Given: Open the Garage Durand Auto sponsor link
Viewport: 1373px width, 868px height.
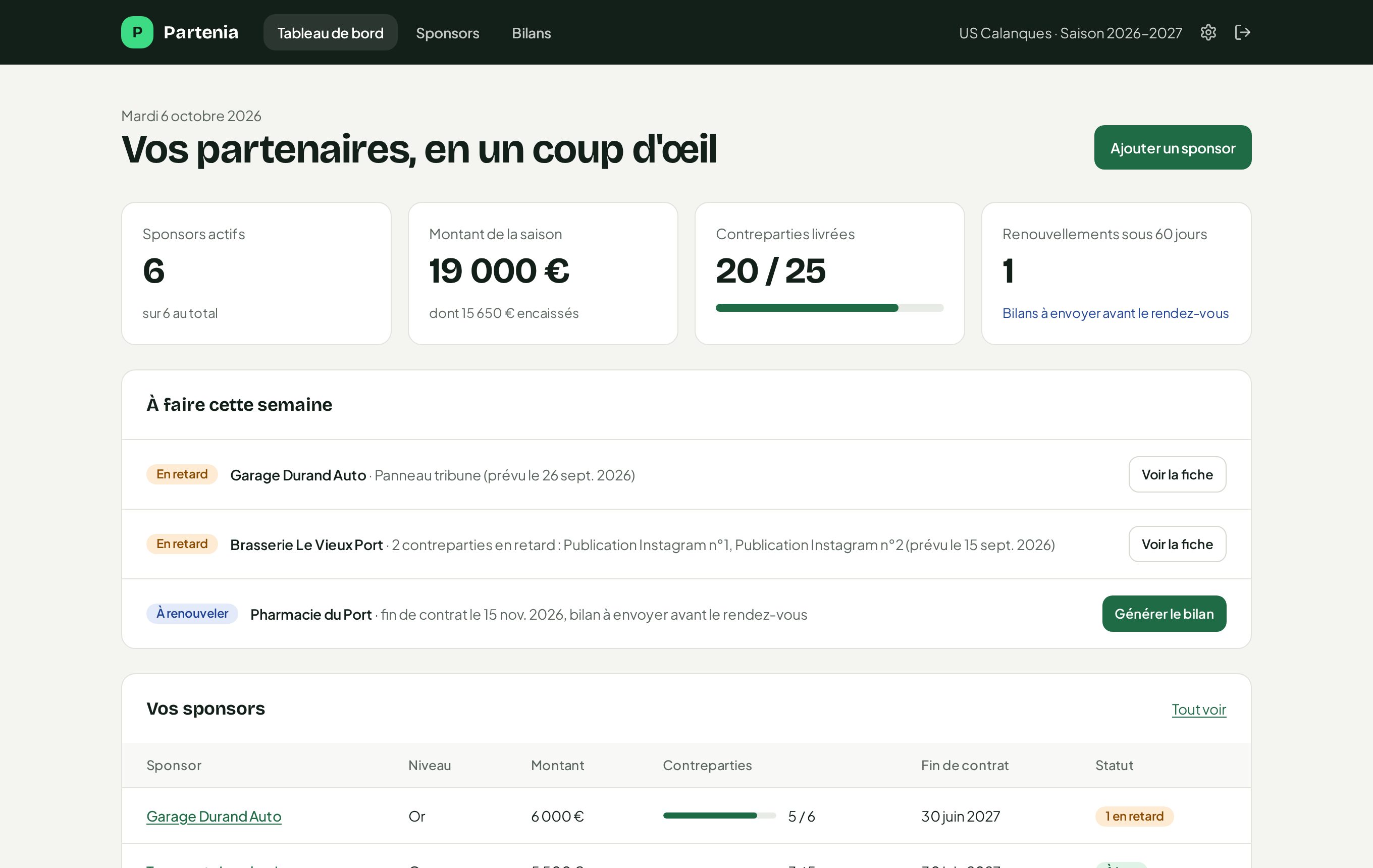Looking at the screenshot, I should tap(214, 816).
